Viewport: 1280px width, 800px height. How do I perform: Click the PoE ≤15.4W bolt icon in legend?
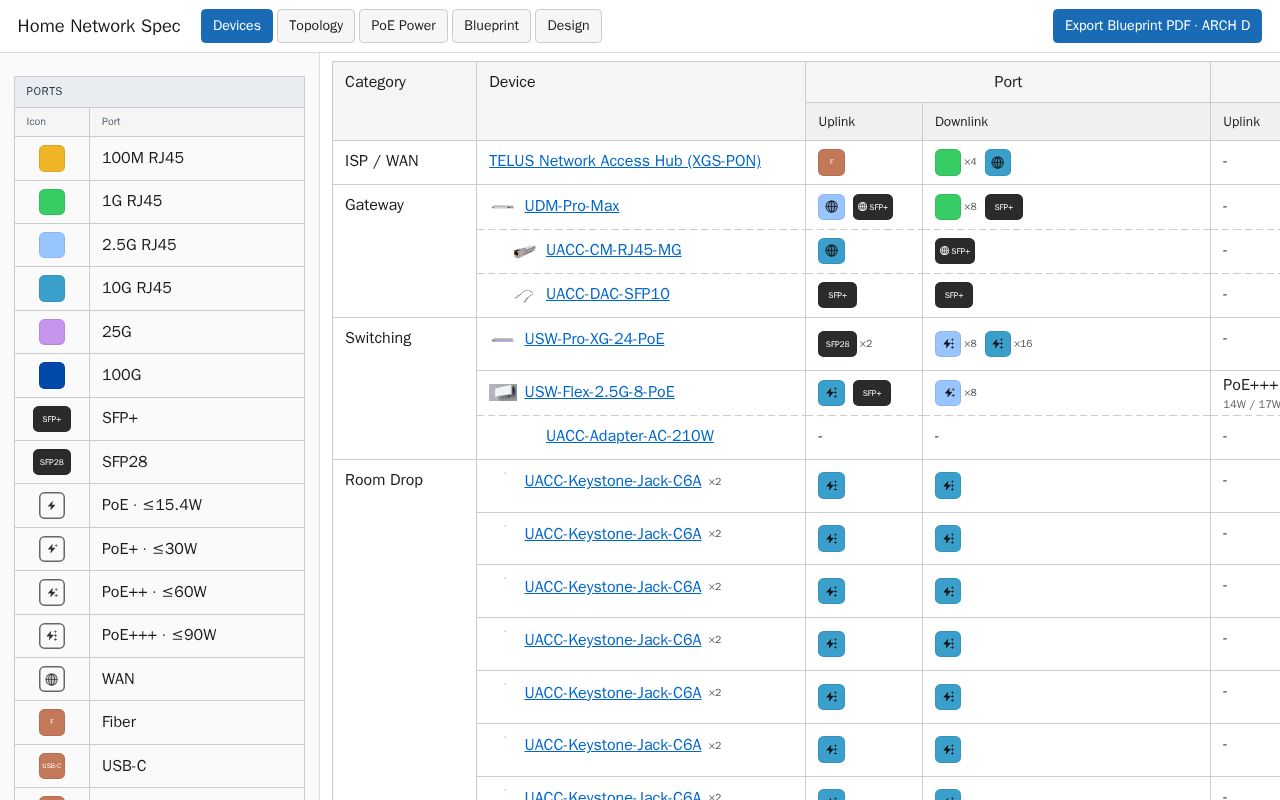coord(52,505)
